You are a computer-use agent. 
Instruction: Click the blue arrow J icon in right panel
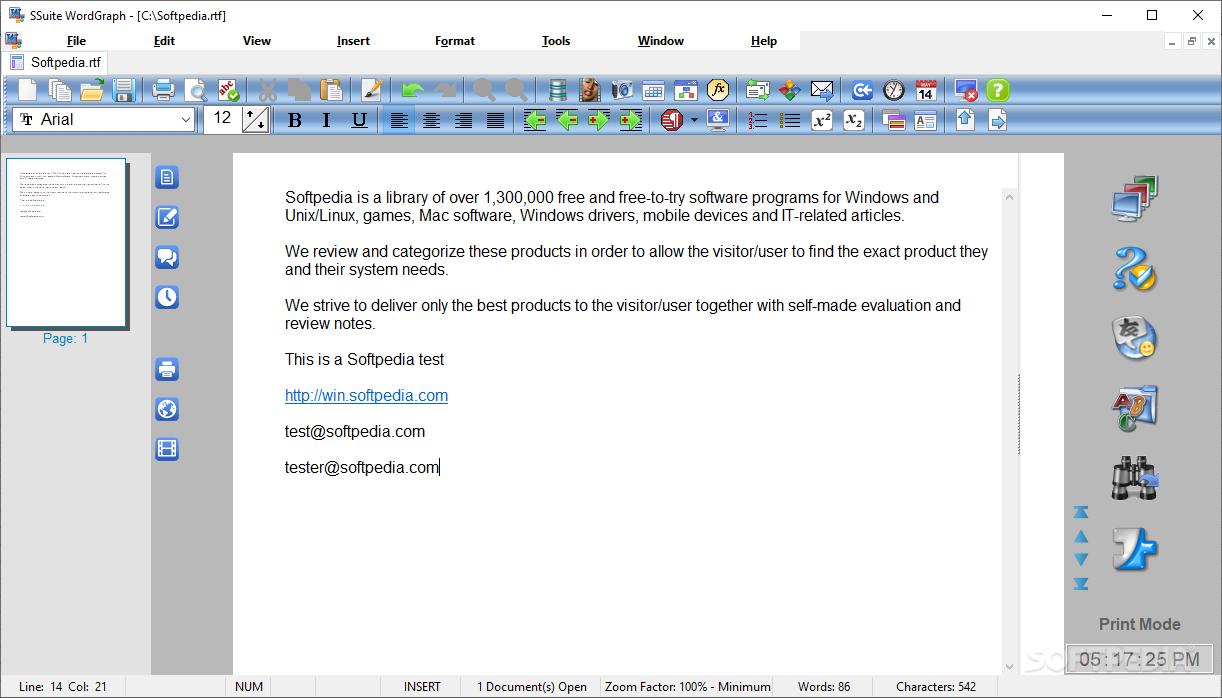(x=1135, y=549)
